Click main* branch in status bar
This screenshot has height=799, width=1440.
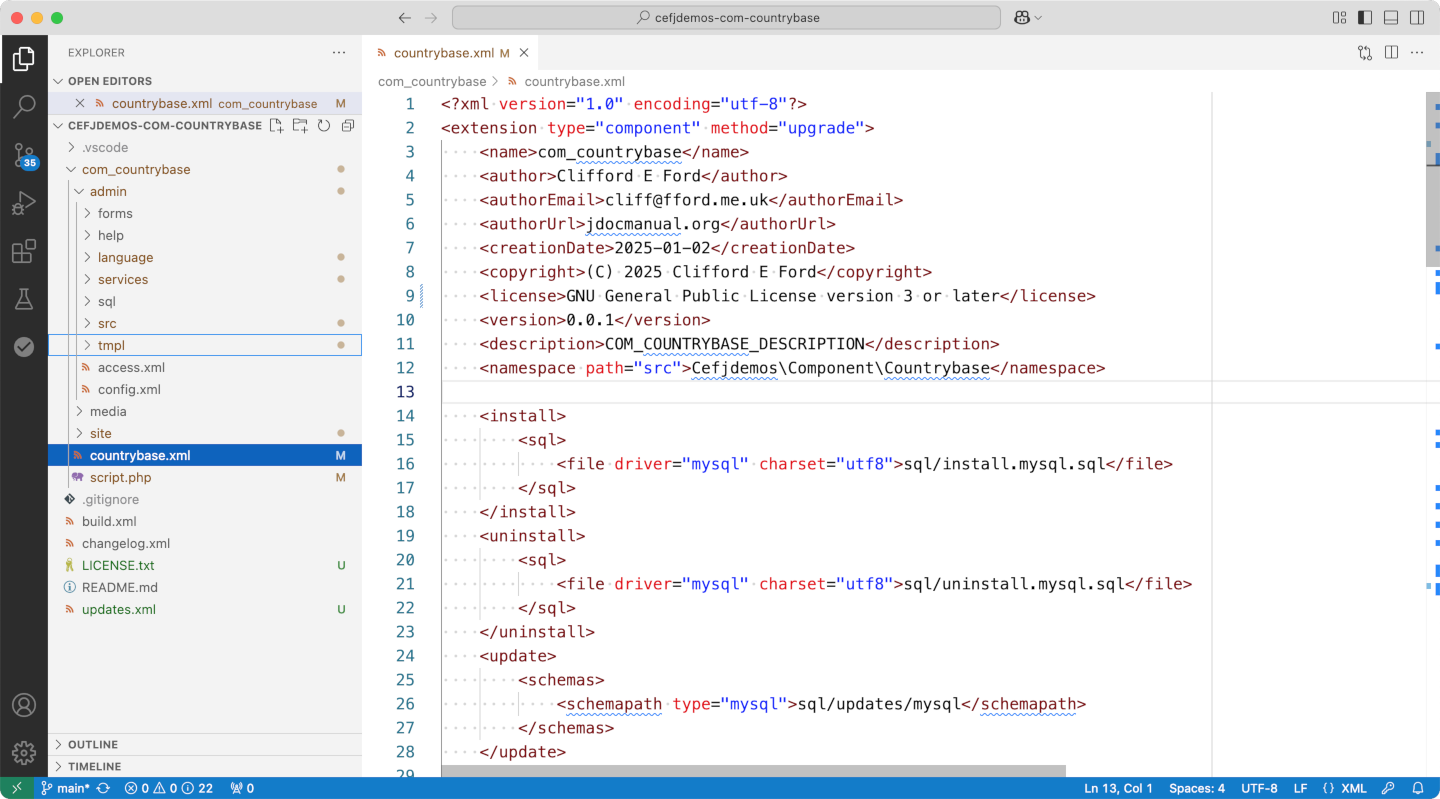click(x=65, y=788)
